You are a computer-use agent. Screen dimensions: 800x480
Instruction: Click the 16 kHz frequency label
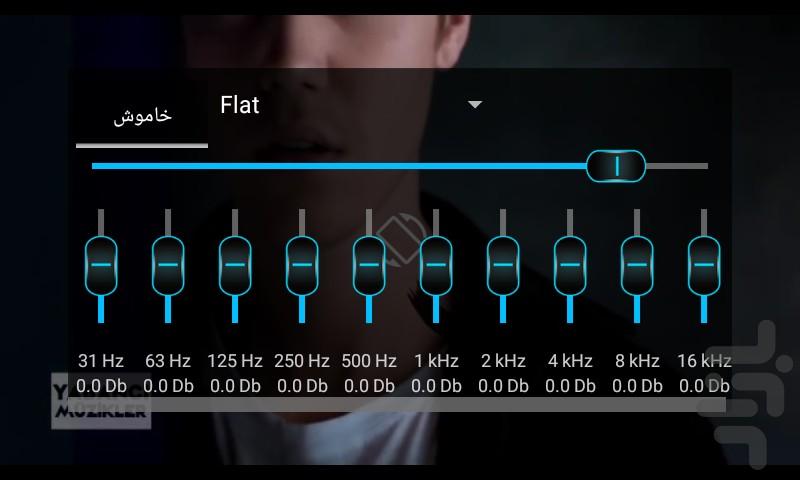coord(704,361)
